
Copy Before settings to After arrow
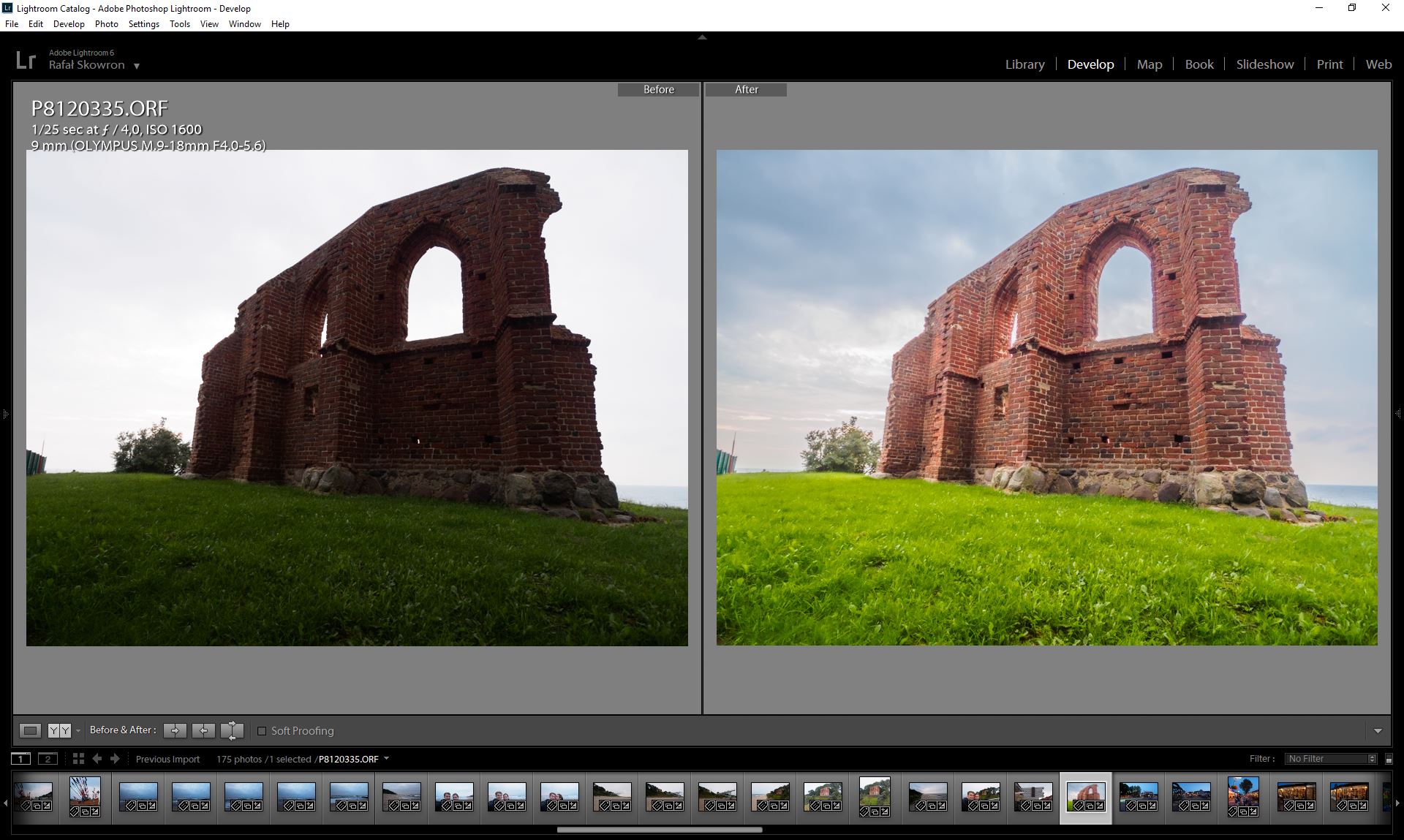(175, 730)
